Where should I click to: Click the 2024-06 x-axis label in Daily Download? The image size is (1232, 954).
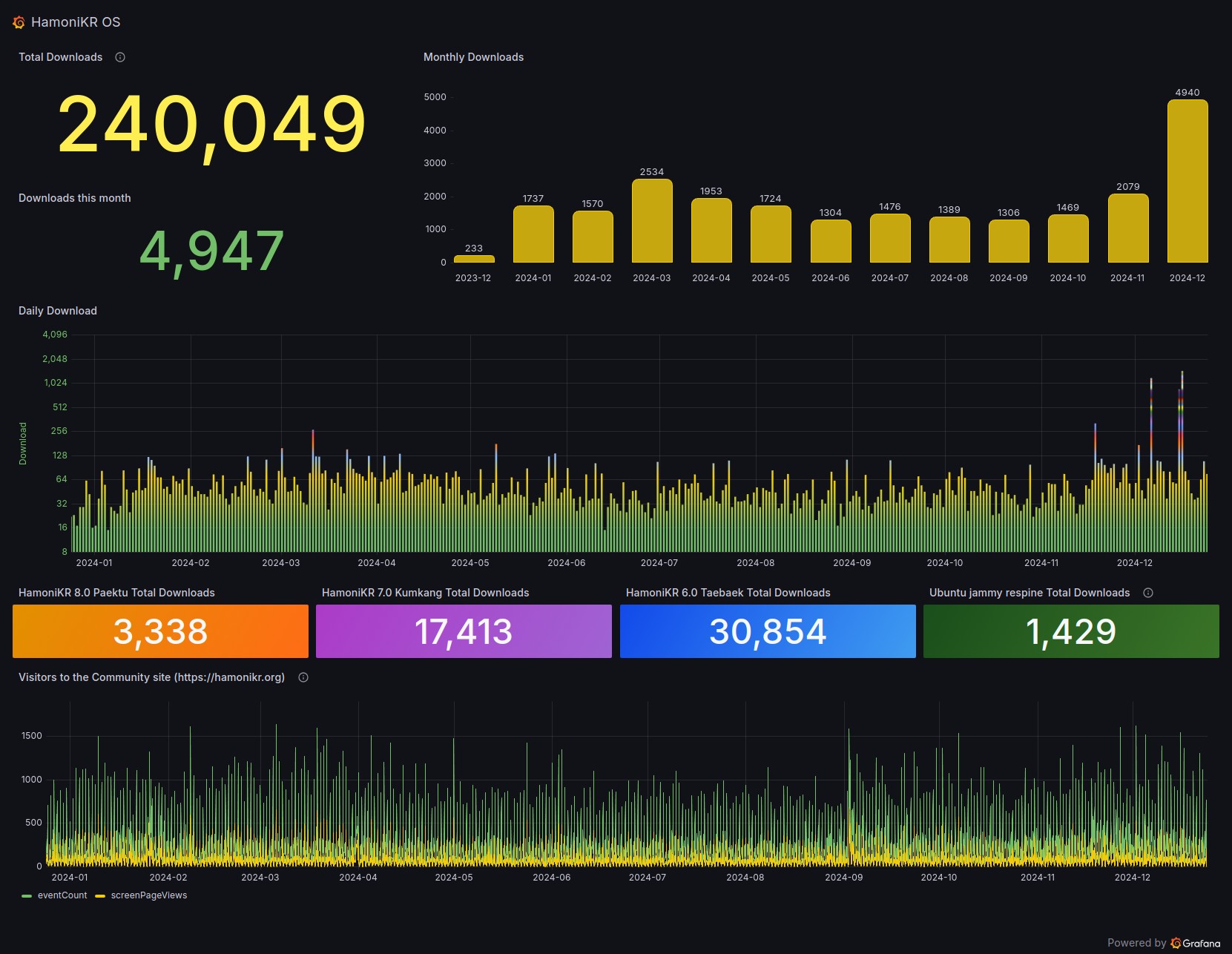(567, 563)
